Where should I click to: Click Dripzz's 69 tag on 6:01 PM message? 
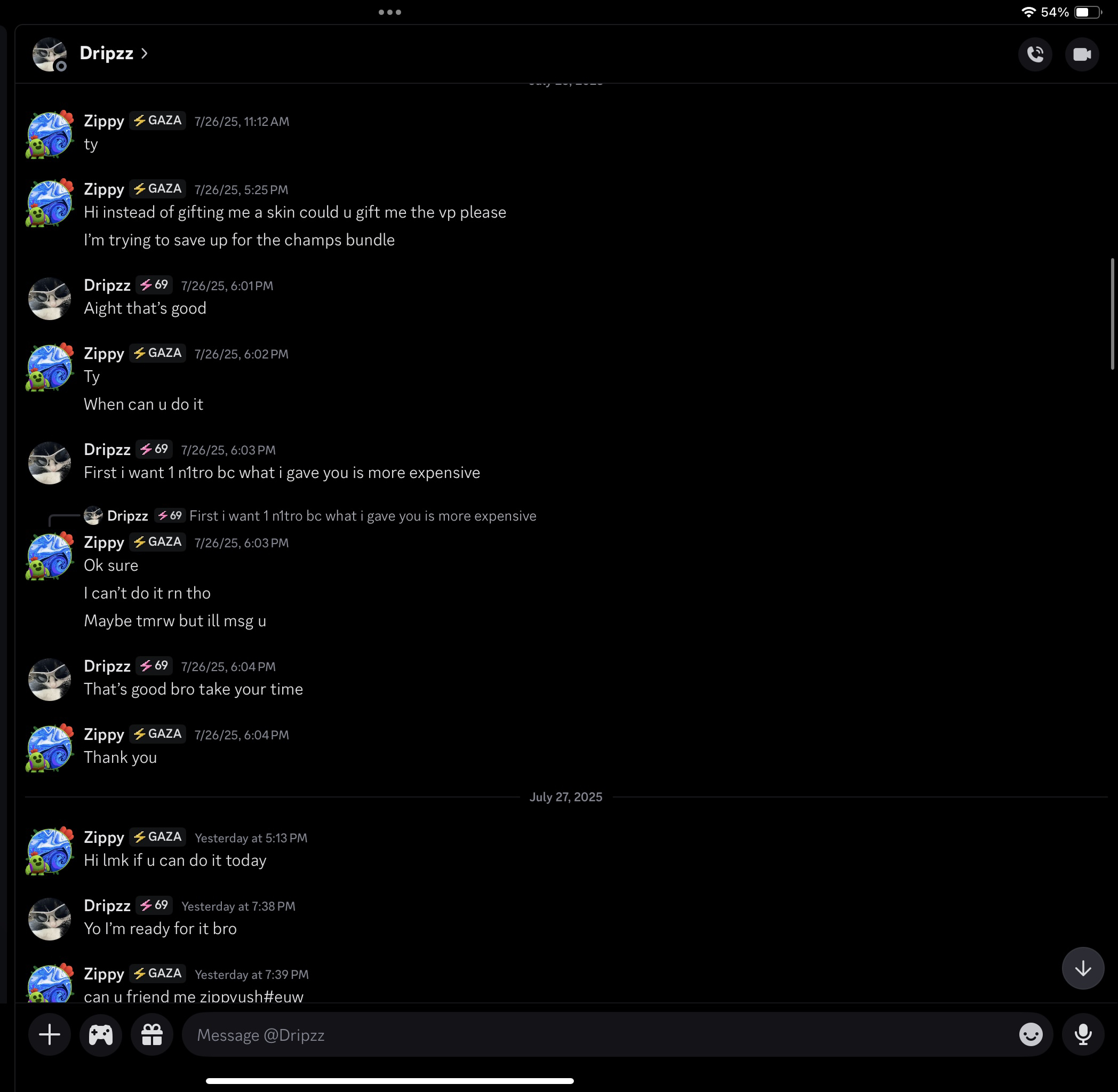[x=154, y=285]
